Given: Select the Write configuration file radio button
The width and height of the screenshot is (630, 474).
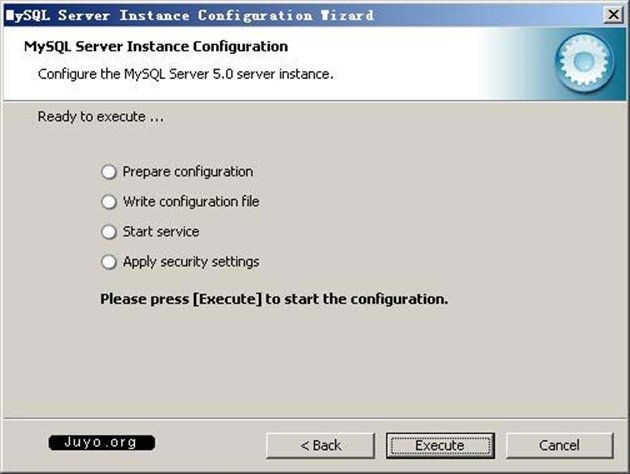Looking at the screenshot, I should point(109,202).
